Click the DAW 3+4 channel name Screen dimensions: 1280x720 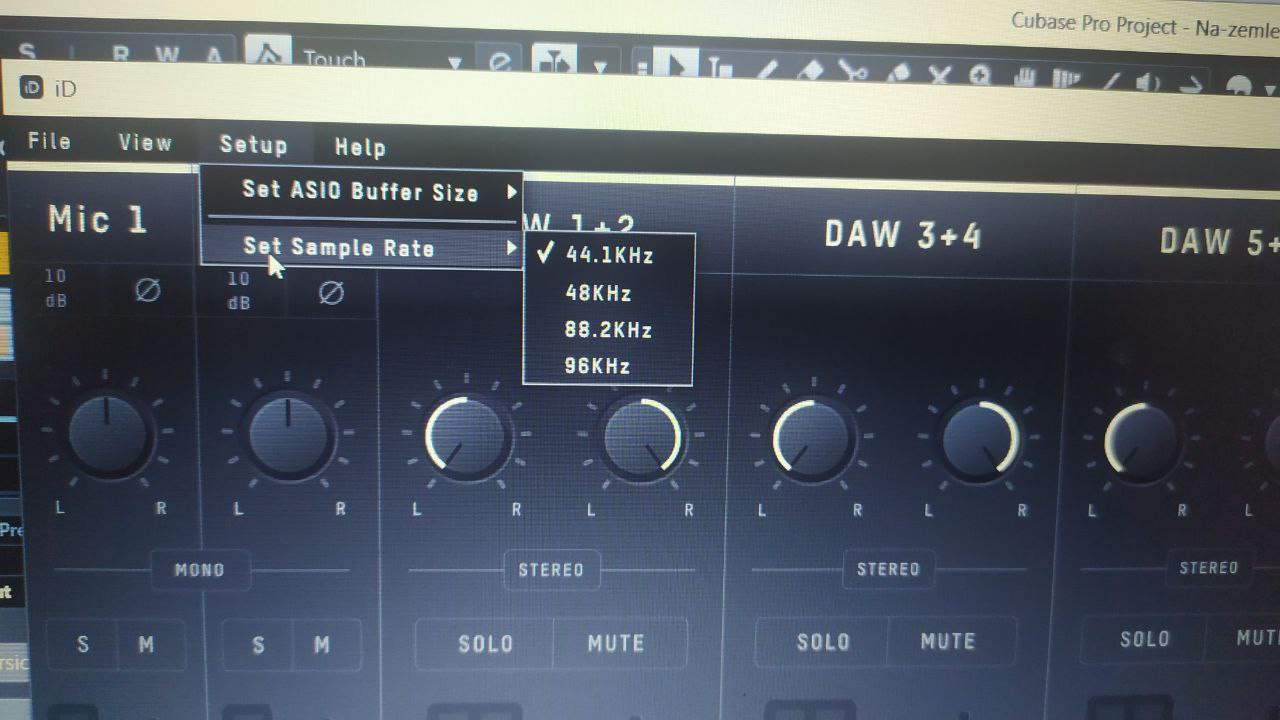903,234
